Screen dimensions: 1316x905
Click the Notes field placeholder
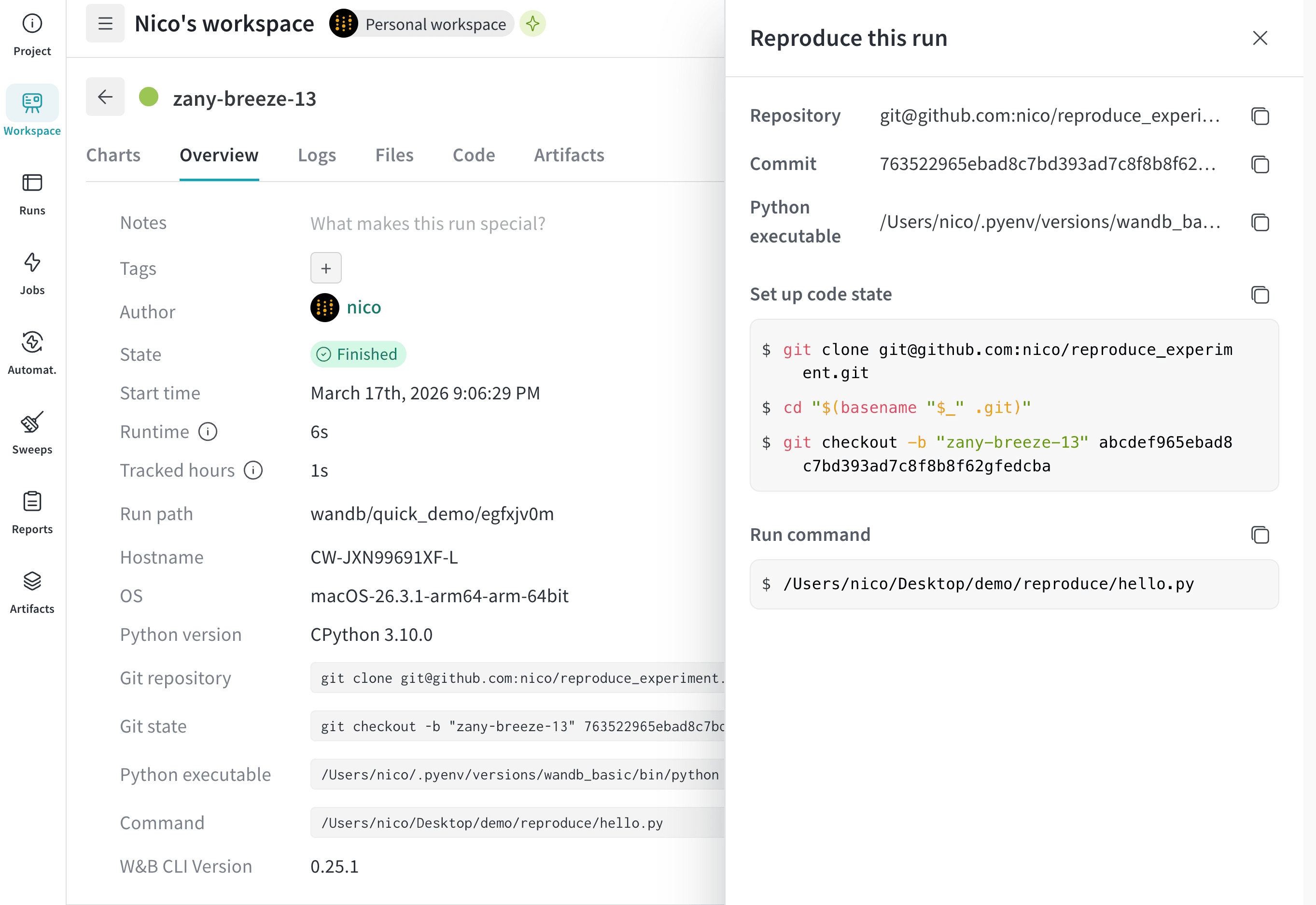click(428, 224)
